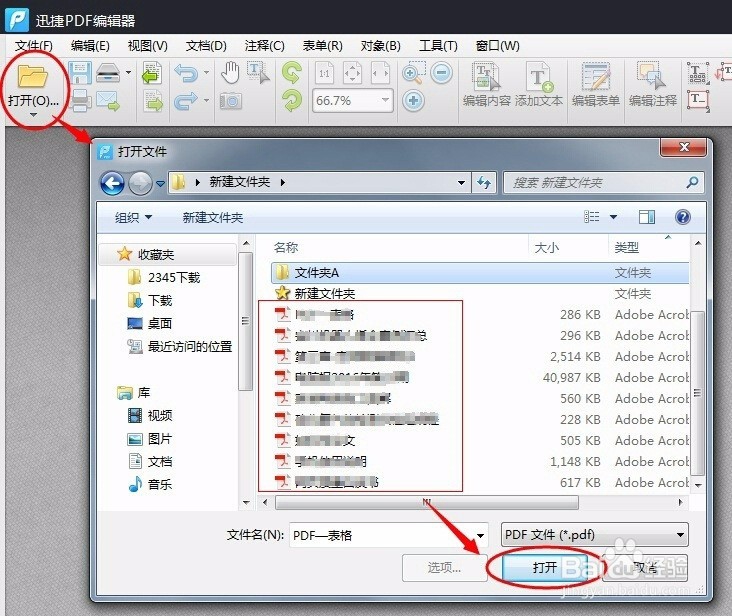The width and height of the screenshot is (732, 616).
Task: Click the Add Text tool
Action: (539, 84)
